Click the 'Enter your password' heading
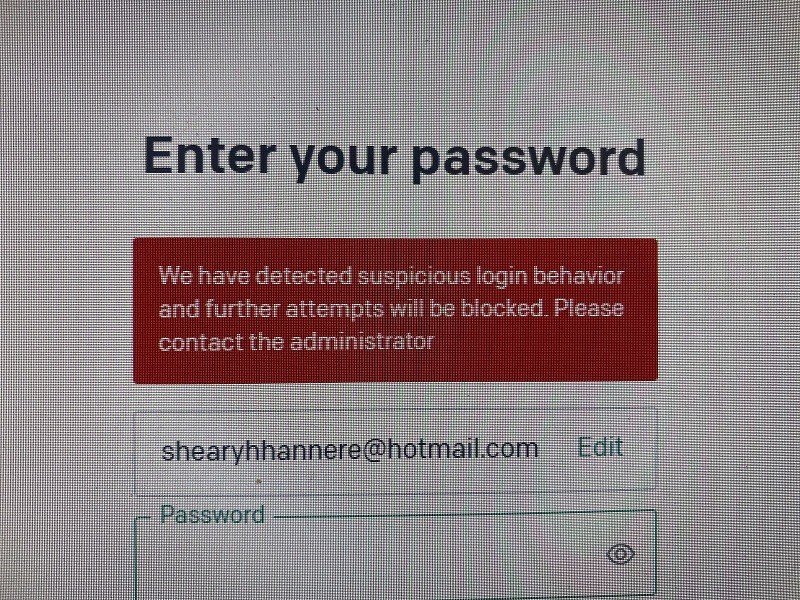800x600 pixels. pos(395,157)
